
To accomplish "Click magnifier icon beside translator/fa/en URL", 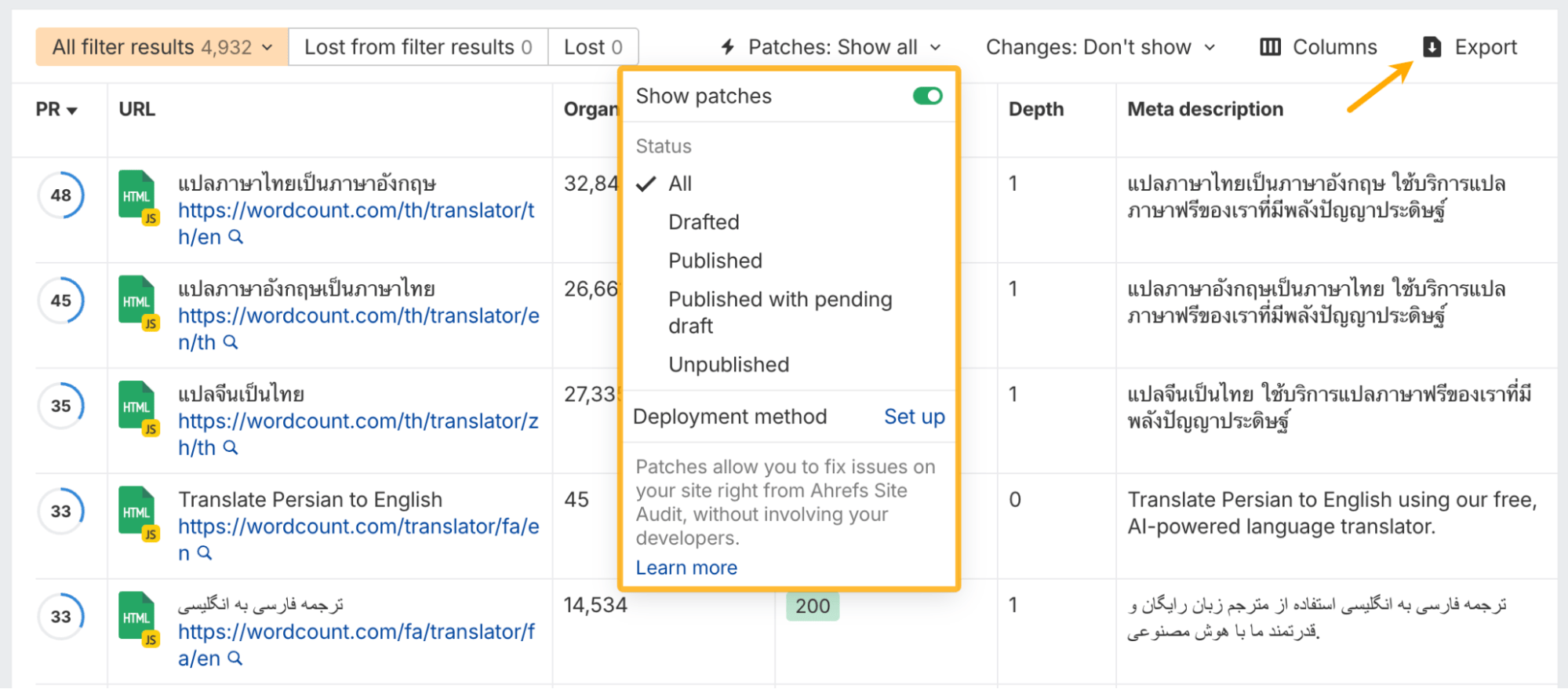I will click(205, 553).
